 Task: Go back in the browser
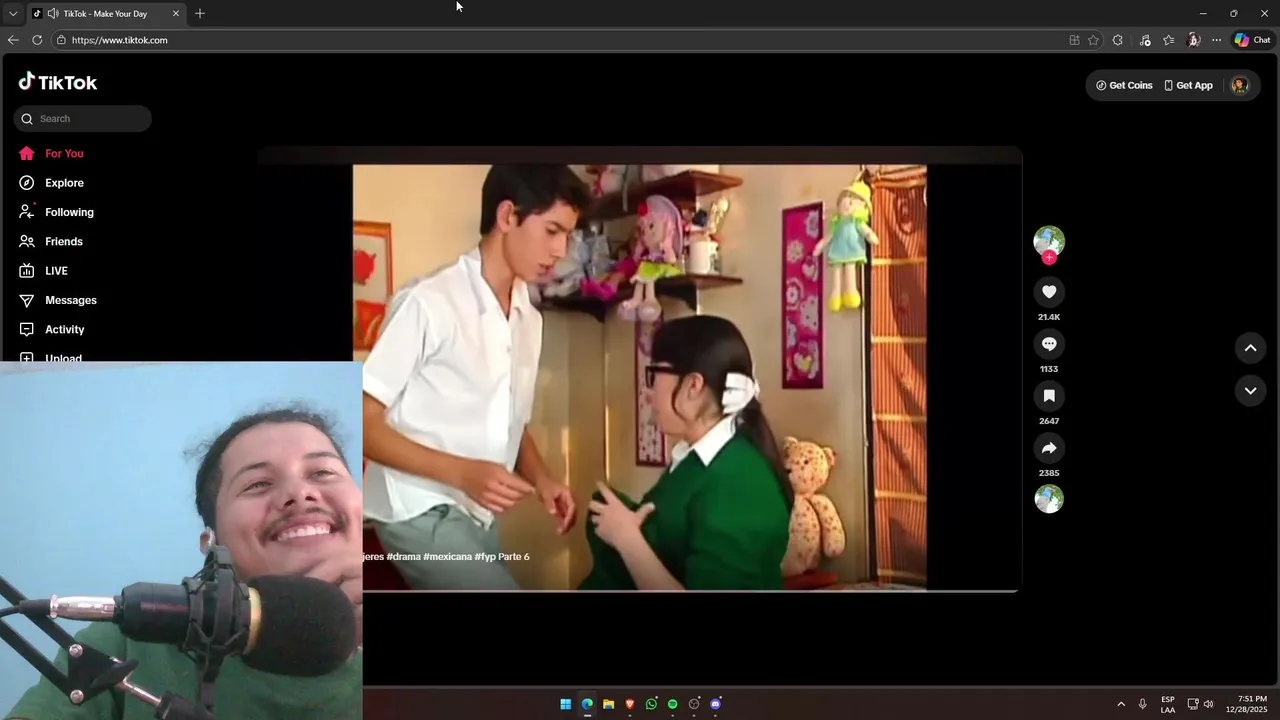click(x=13, y=40)
